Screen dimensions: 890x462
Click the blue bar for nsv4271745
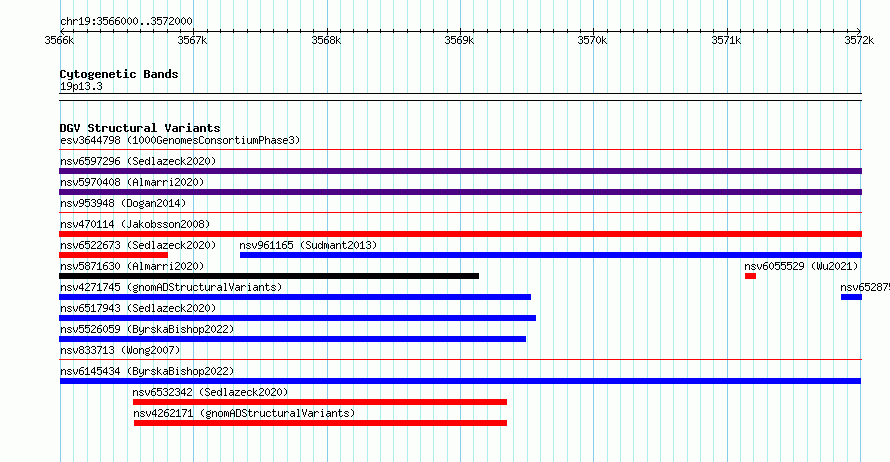point(295,297)
